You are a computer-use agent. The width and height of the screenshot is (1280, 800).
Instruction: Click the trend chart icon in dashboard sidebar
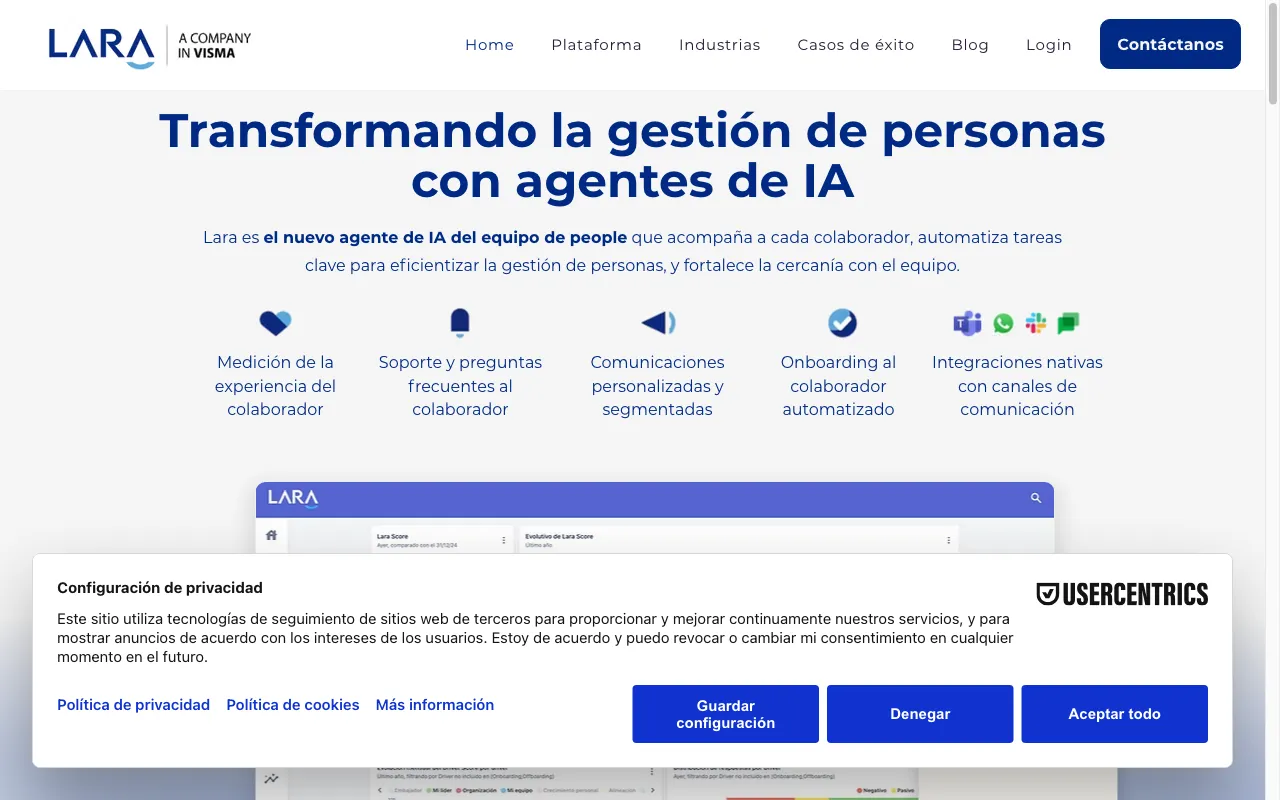coord(271,778)
